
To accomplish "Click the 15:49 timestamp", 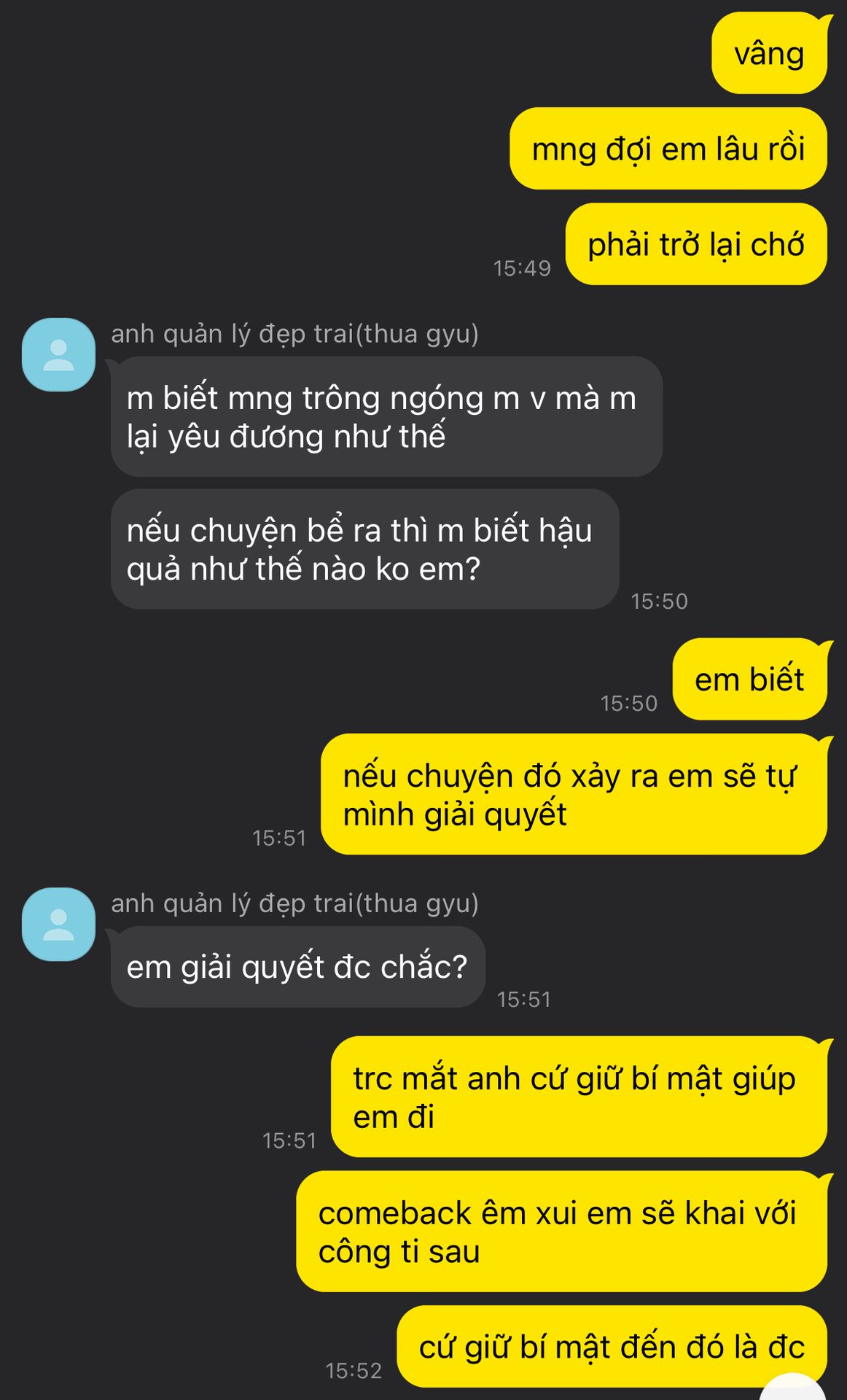I will (x=522, y=268).
